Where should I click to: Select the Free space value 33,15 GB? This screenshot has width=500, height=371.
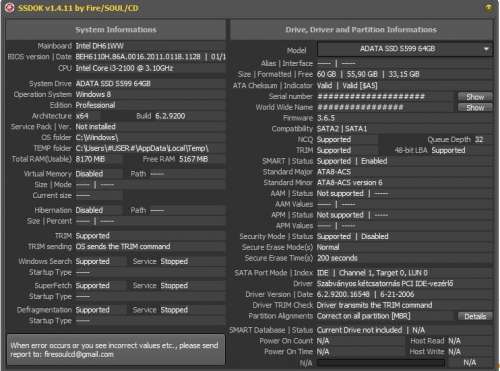[x=404, y=74]
